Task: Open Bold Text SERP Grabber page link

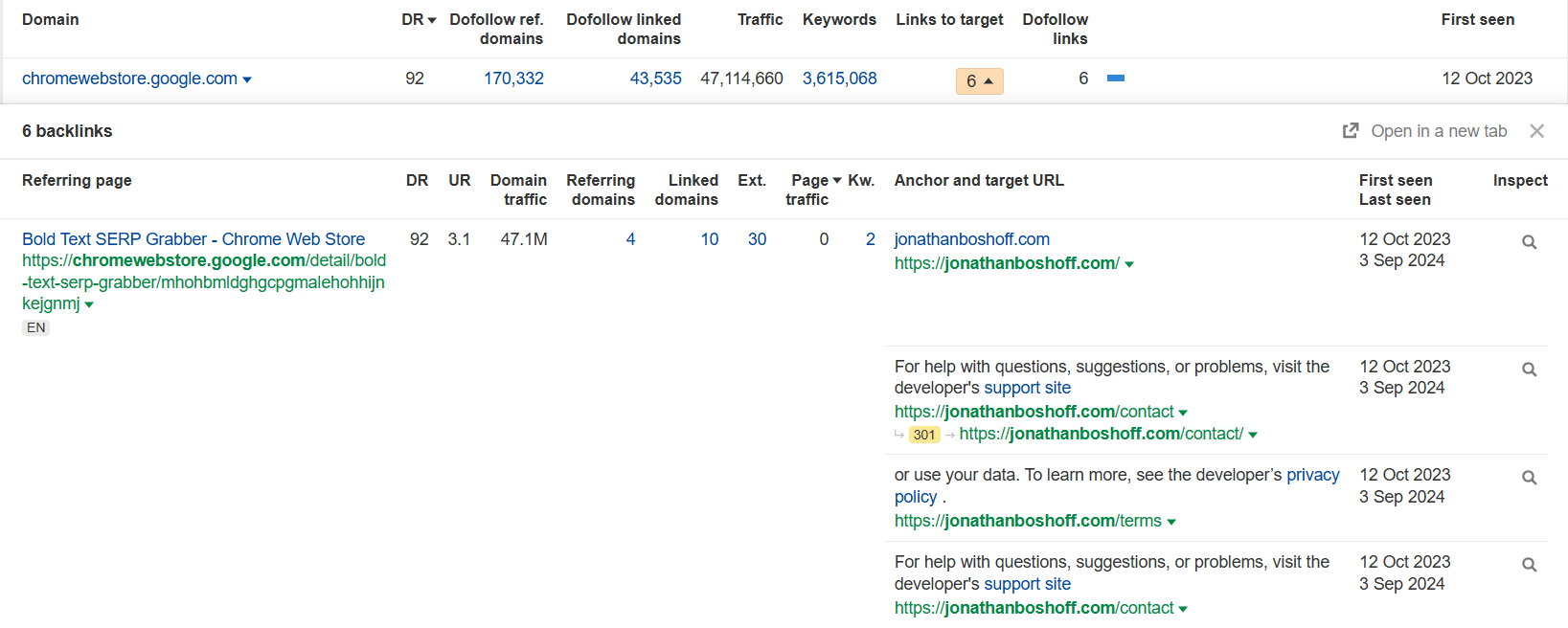Action: pos(193,239)
